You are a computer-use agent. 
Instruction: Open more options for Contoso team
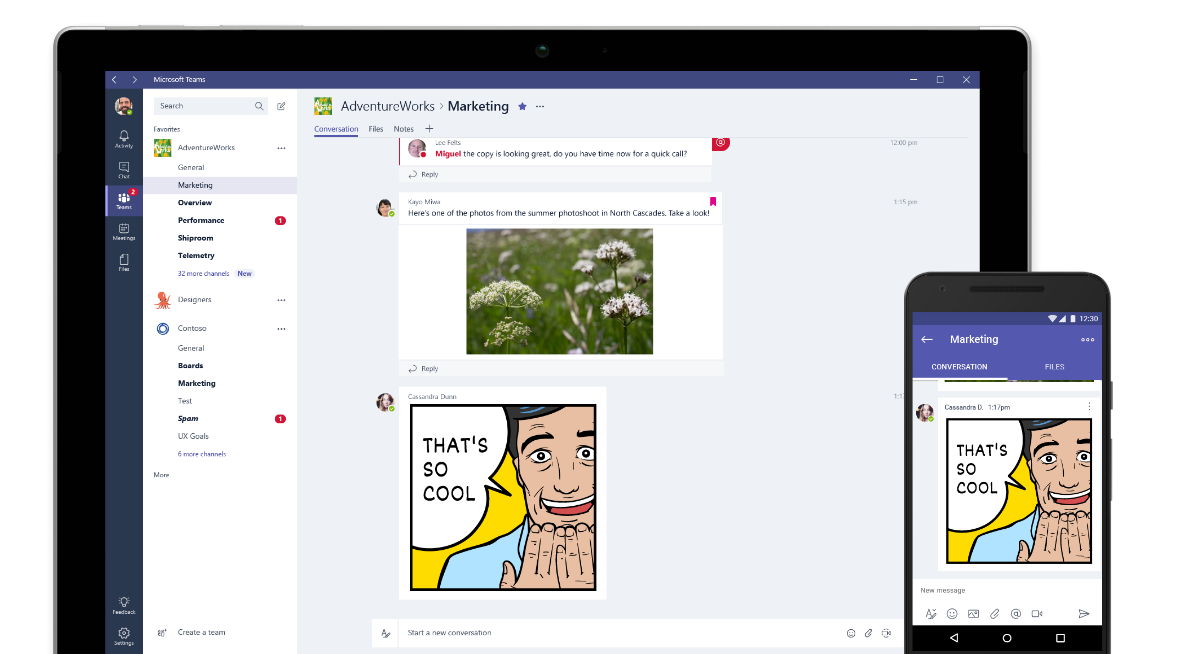click(281, 329)
